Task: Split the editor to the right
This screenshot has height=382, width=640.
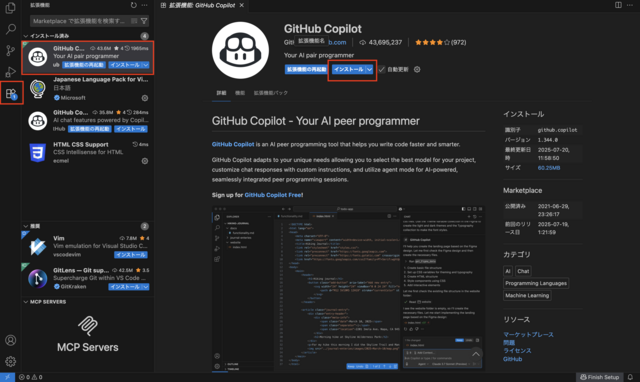Action: coord(618,5)
